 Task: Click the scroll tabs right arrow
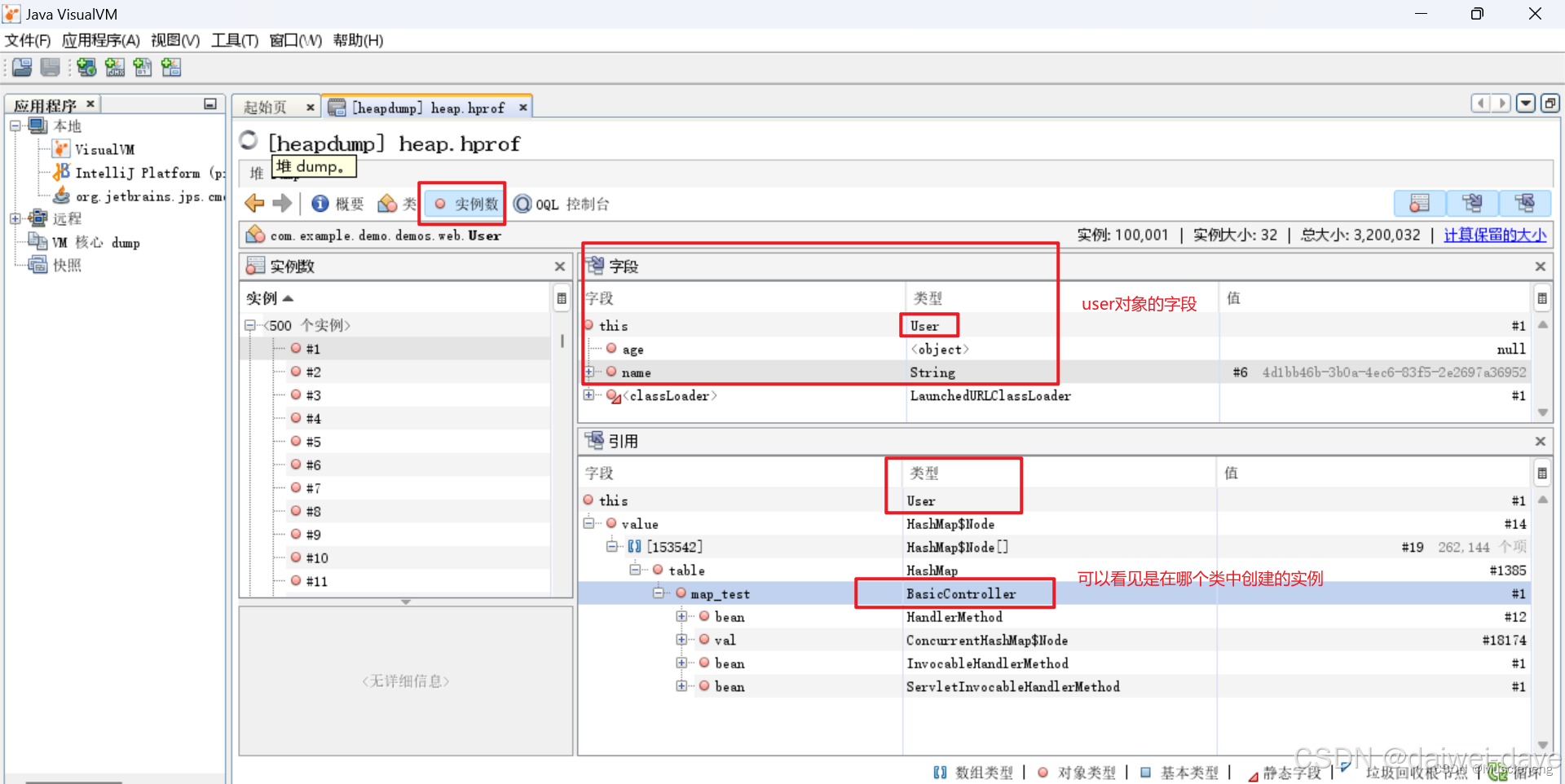click(1501, 104)
